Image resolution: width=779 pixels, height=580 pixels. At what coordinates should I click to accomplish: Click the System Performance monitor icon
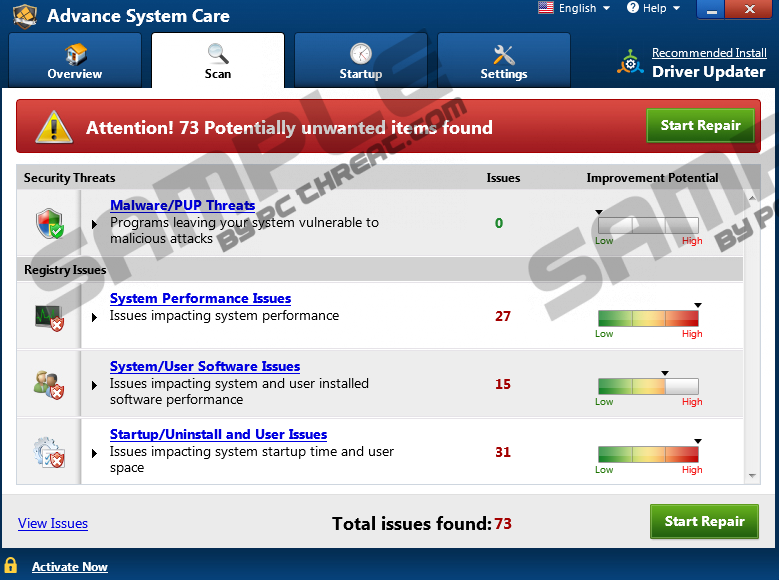[x=49, y=318]
